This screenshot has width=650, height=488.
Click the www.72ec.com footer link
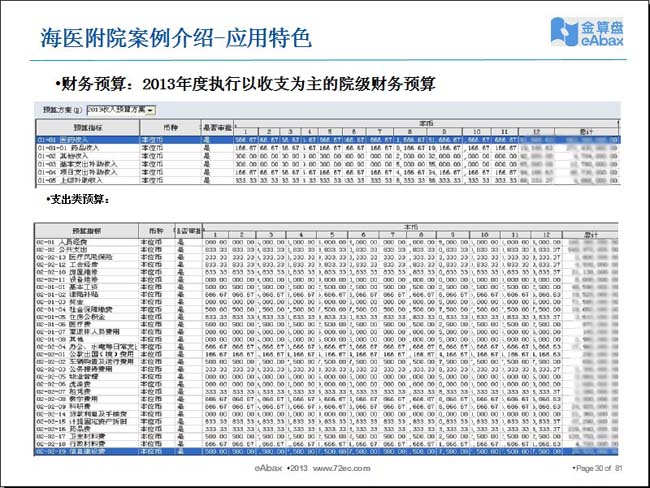(x=342, y=468)
